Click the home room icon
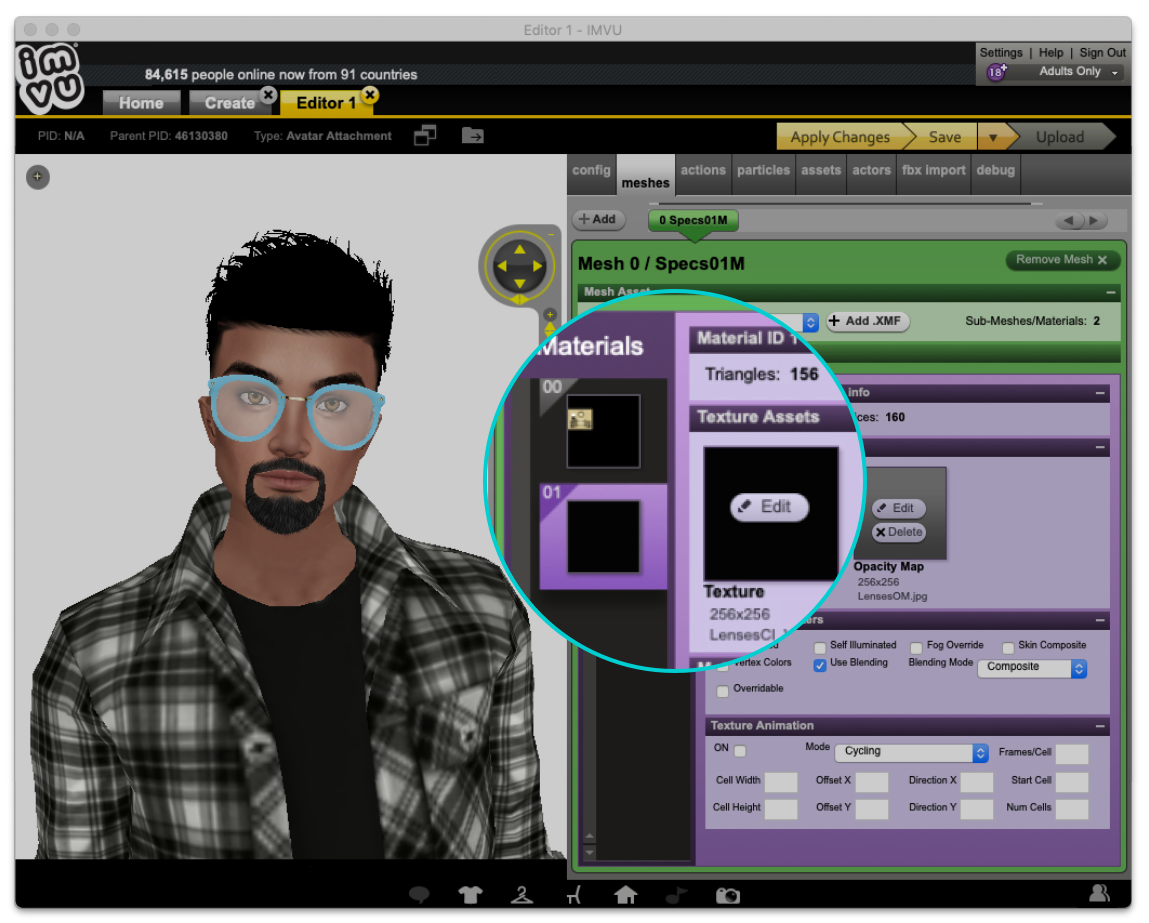Screen dimensions: 1149x923 point(625,894)
